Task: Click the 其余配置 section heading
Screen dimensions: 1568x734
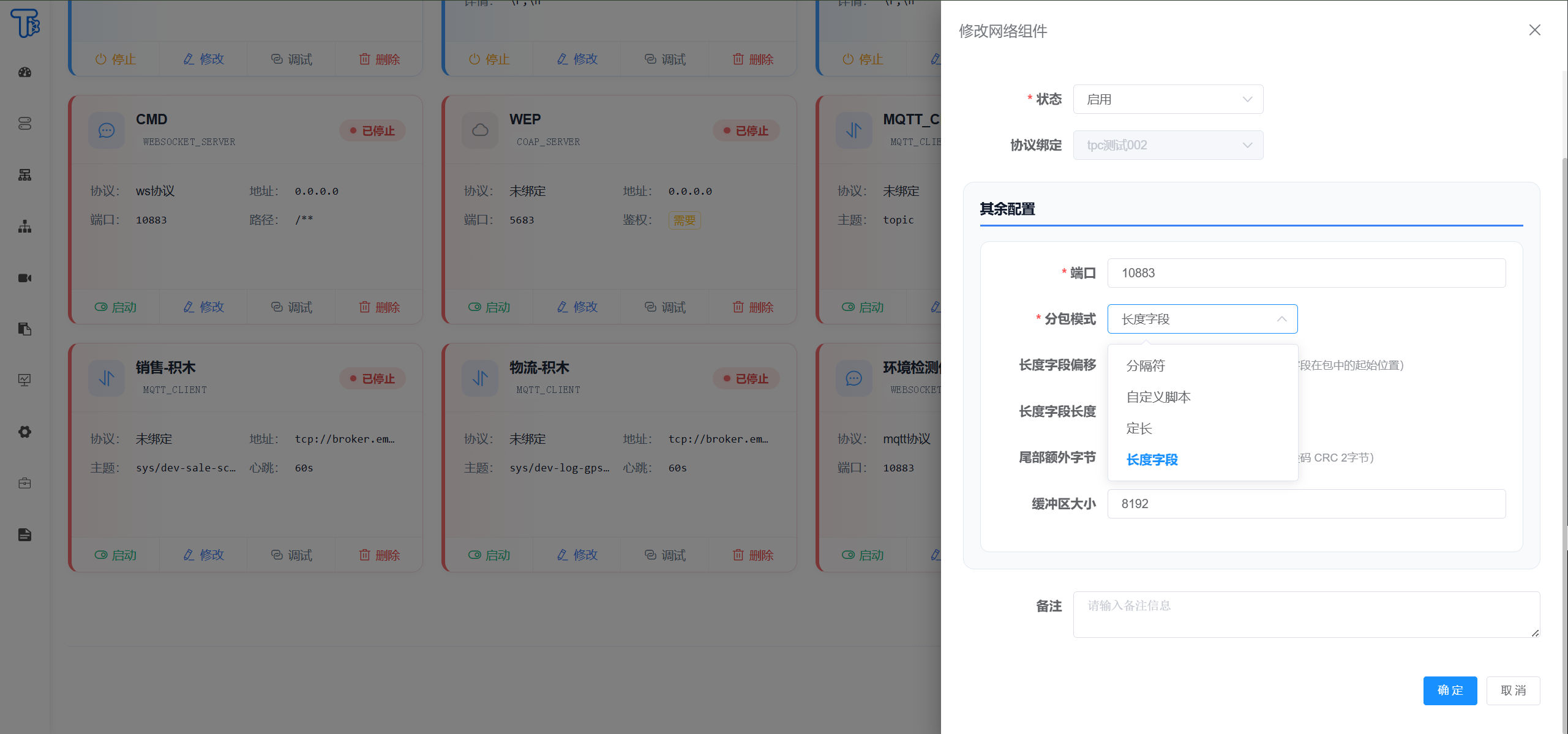Action: 1007,209
